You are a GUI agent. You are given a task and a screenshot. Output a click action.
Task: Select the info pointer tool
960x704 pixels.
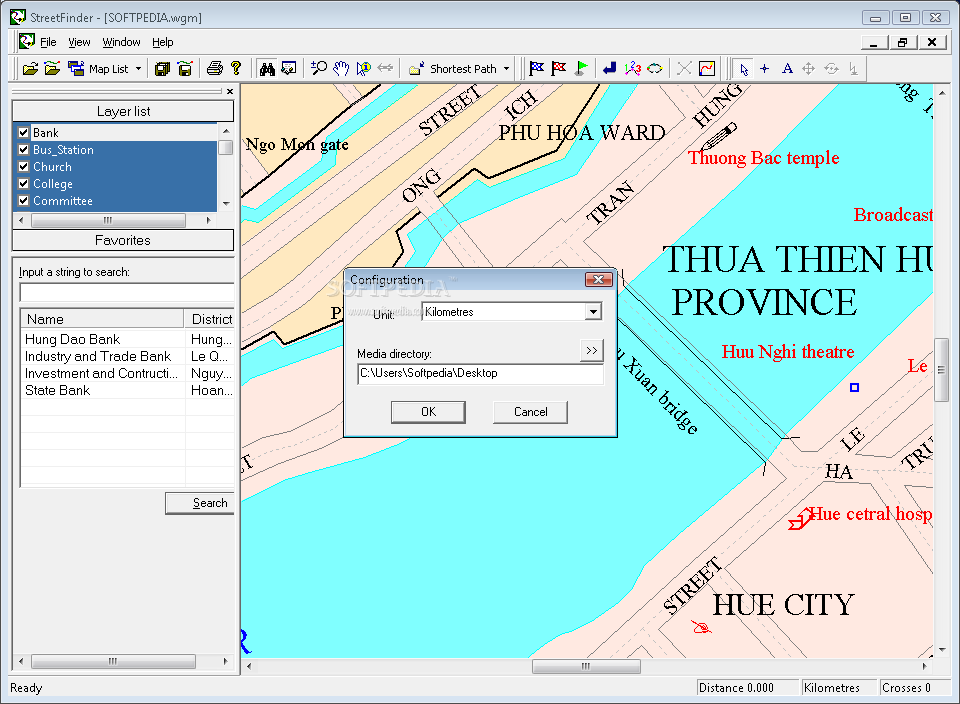(x=363, y=69)
